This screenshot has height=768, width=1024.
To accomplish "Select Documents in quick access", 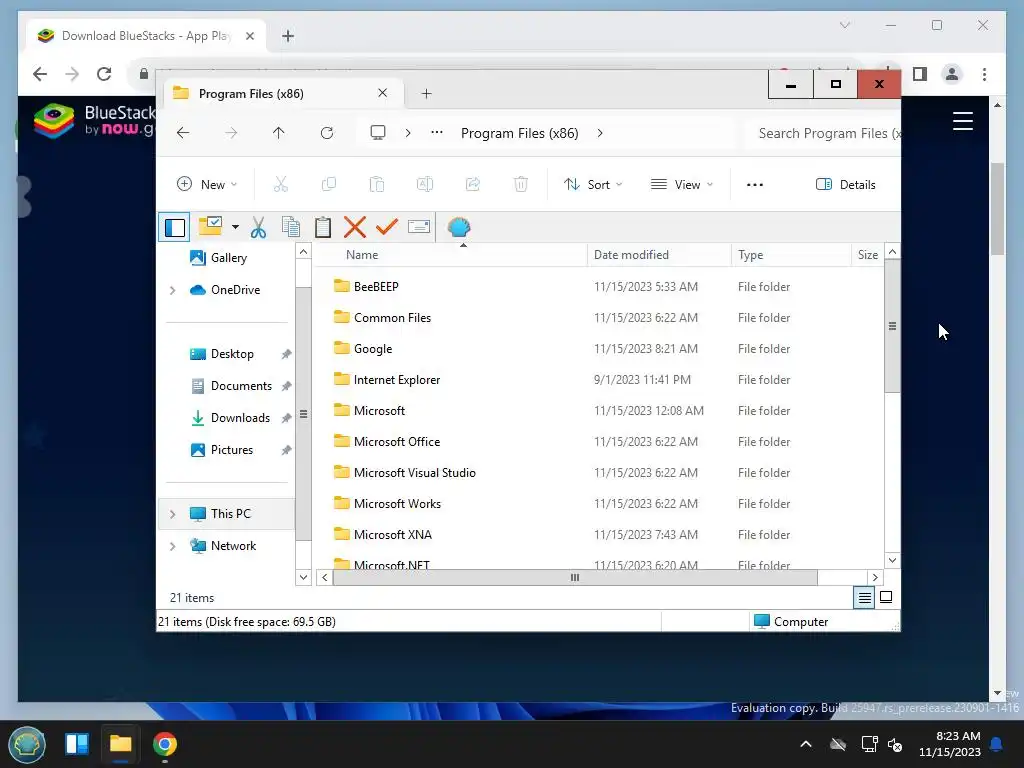I will (240, 386).
